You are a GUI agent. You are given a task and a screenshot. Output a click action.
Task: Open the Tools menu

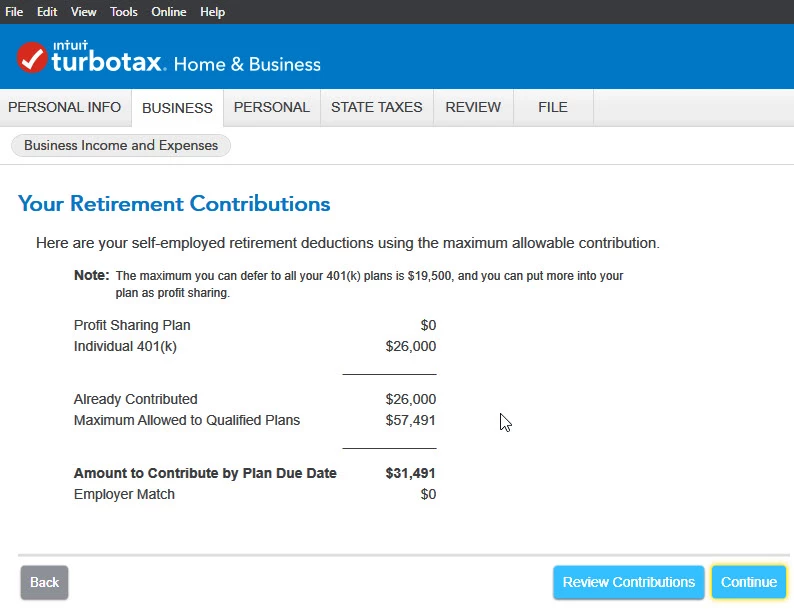point(124,12)
